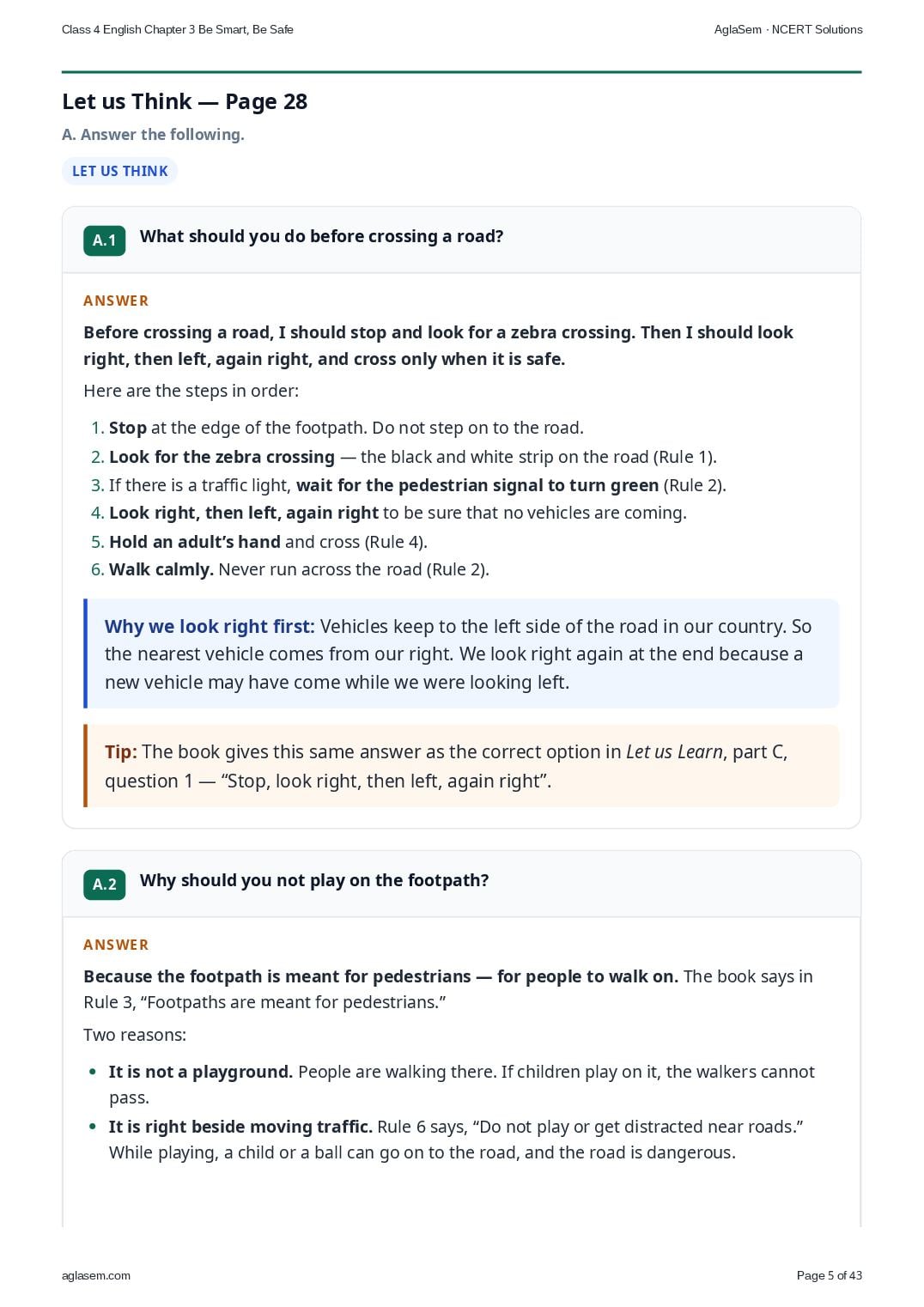Viewport: 924px width, 1307px height.
Task: Click the A.2 question badge
Action: [104, 885]
